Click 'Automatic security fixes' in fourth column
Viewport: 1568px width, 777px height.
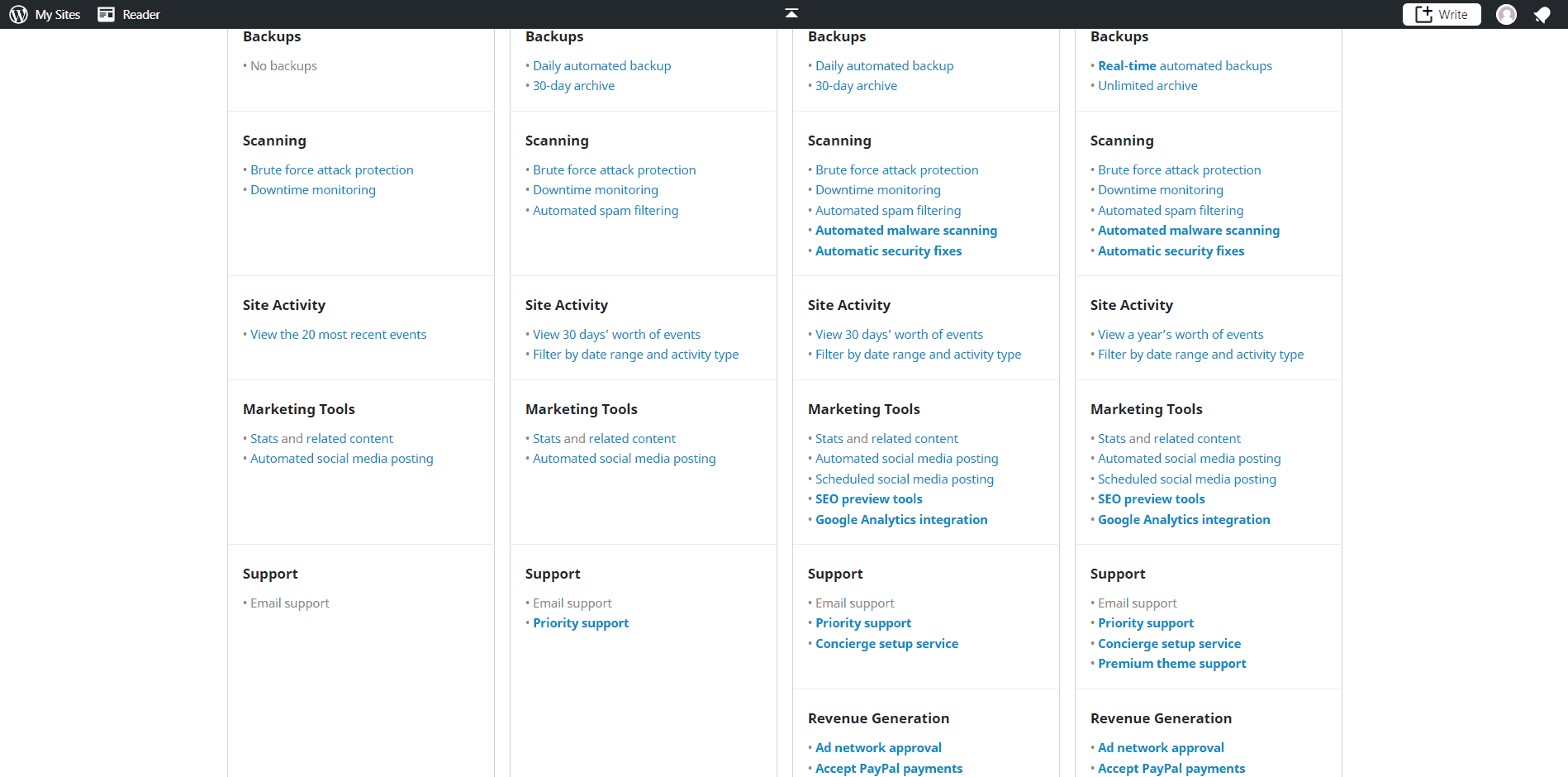(1171, 251)
